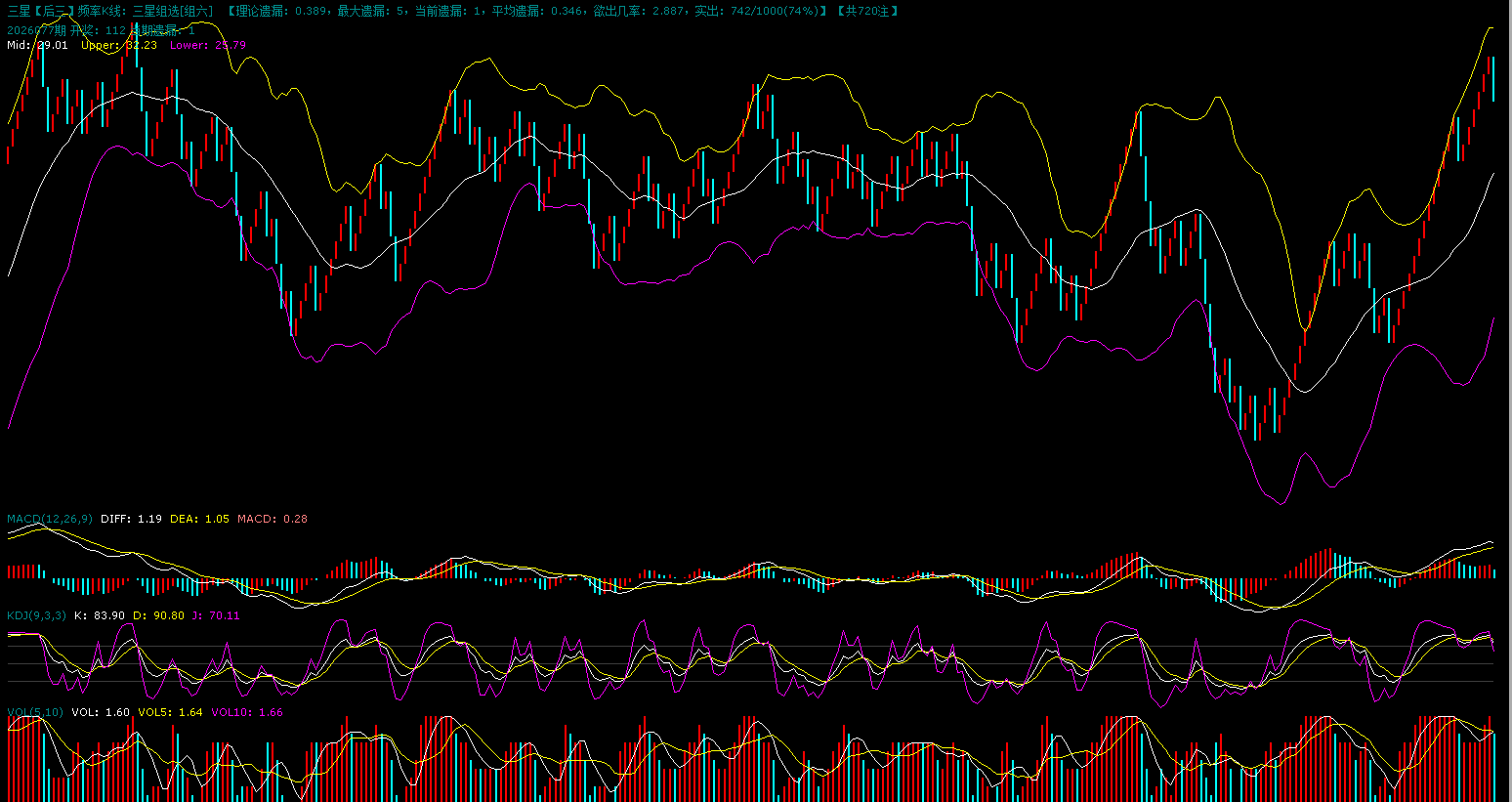Click the magenta Lower 25.79 band label
The width and height of the screenshot is (1512, 802).
click(x=208, y=45)
